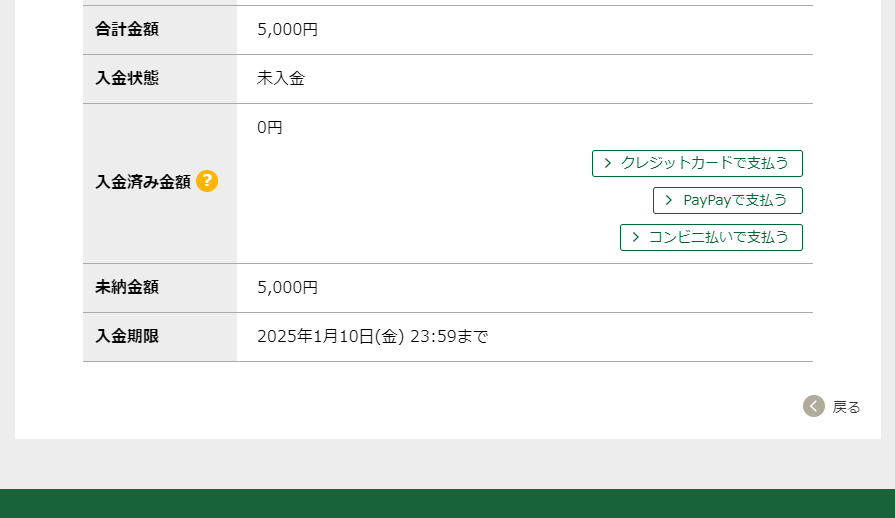Screen dimensions: 895x518
Task: Click the 入金状態 row header
Action: [x=127, y=78]
